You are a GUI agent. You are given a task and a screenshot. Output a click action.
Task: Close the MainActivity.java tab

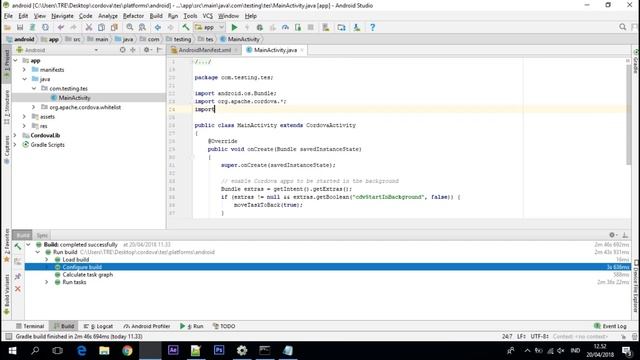tap(302, 50)
